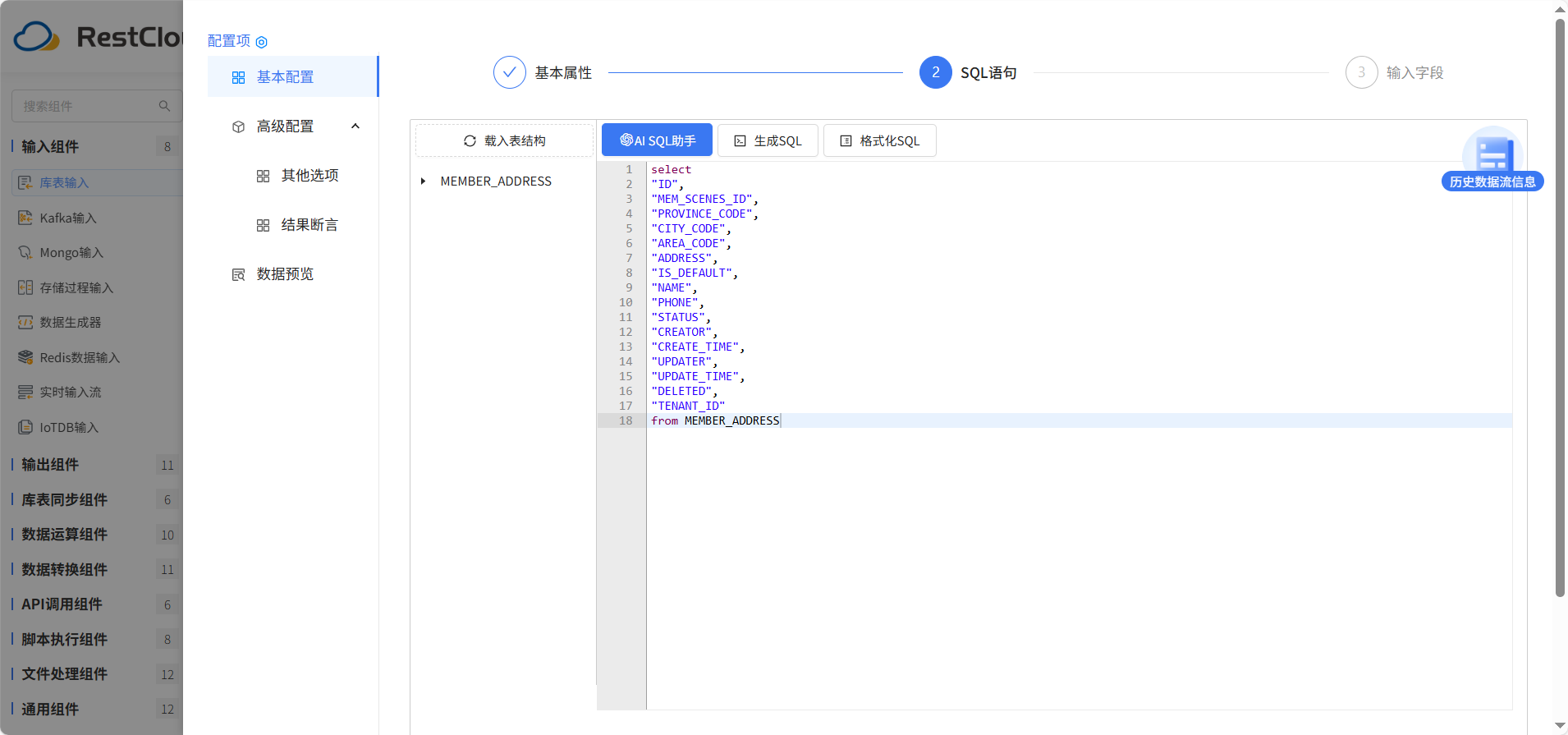
Task: Select the MEMBER_ADDRESS table name
Action: [496, 181]
